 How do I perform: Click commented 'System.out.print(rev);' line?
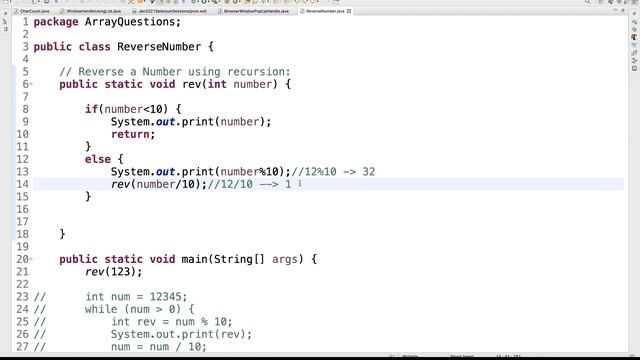[181, 334]
